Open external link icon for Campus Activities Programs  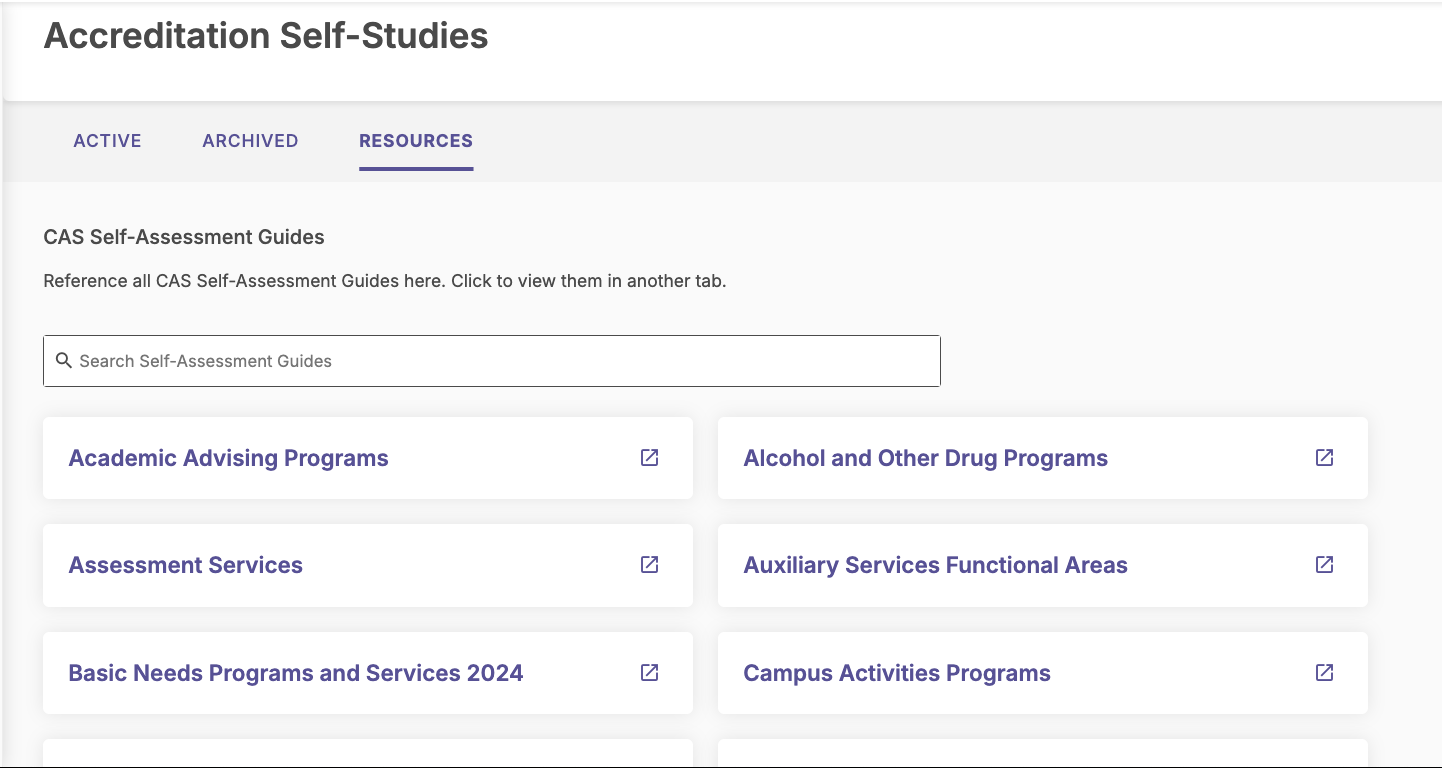(x=1324, y=673)
